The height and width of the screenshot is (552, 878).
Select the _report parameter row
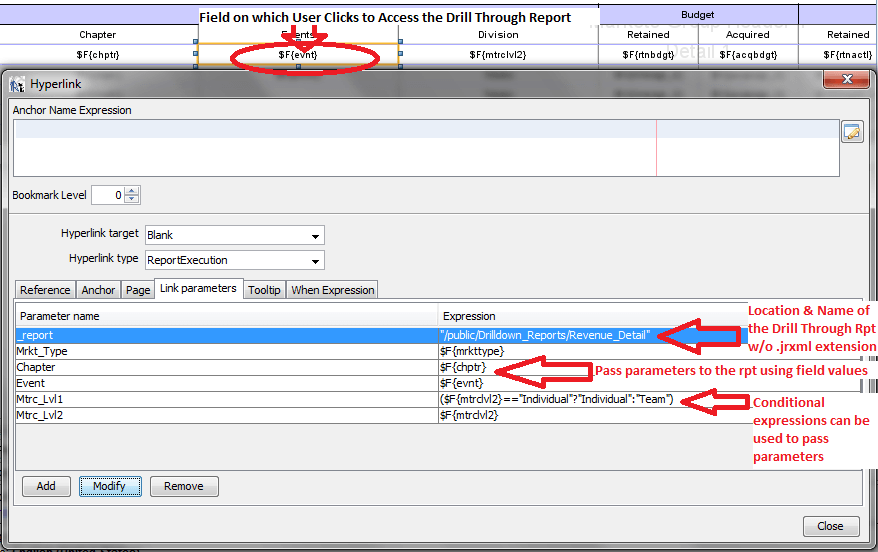pyautogui.click(x=226, y=335)
